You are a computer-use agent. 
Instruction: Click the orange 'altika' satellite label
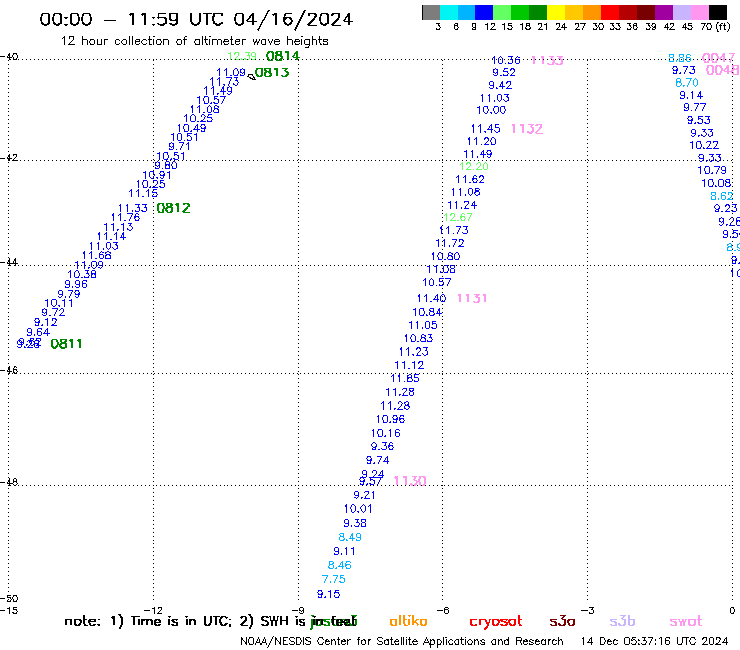[x=408, y=622]
